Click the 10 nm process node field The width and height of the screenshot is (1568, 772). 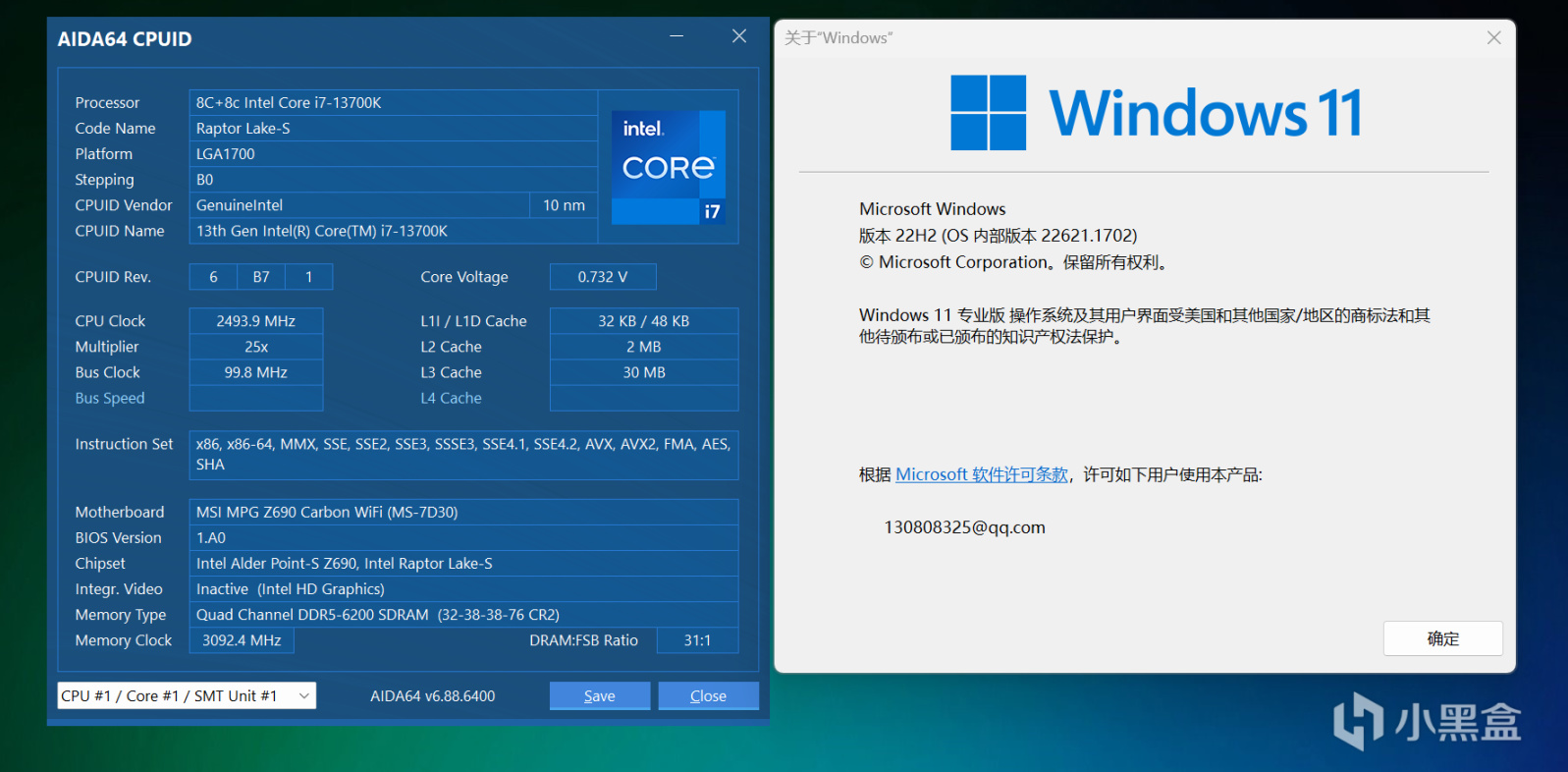pos(564,204)
